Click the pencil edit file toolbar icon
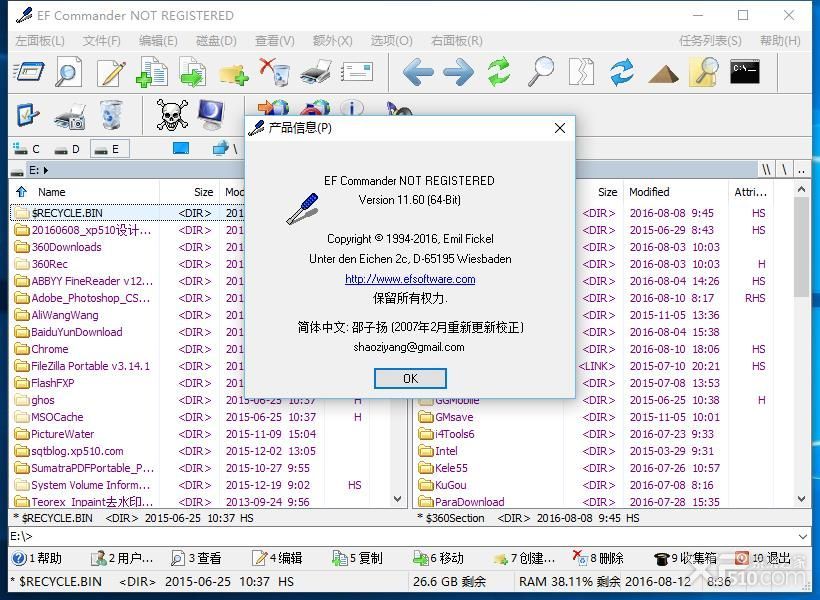The image size is (820, 600). [x=111, y=72]
